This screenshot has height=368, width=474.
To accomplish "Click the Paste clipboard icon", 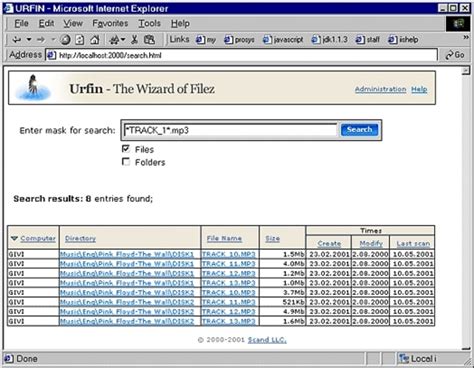I will click(x=149, y=40).
